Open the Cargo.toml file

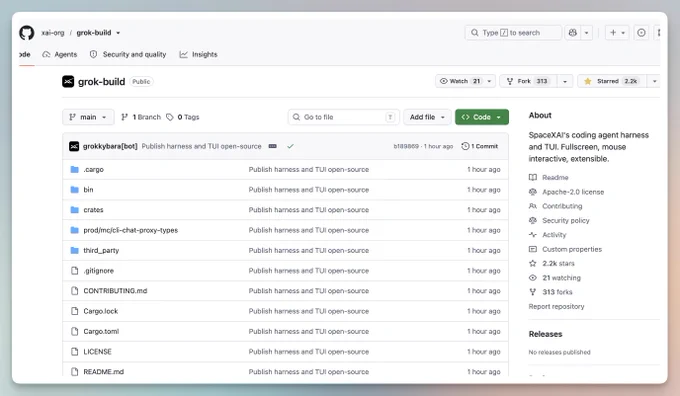point(101,331)
